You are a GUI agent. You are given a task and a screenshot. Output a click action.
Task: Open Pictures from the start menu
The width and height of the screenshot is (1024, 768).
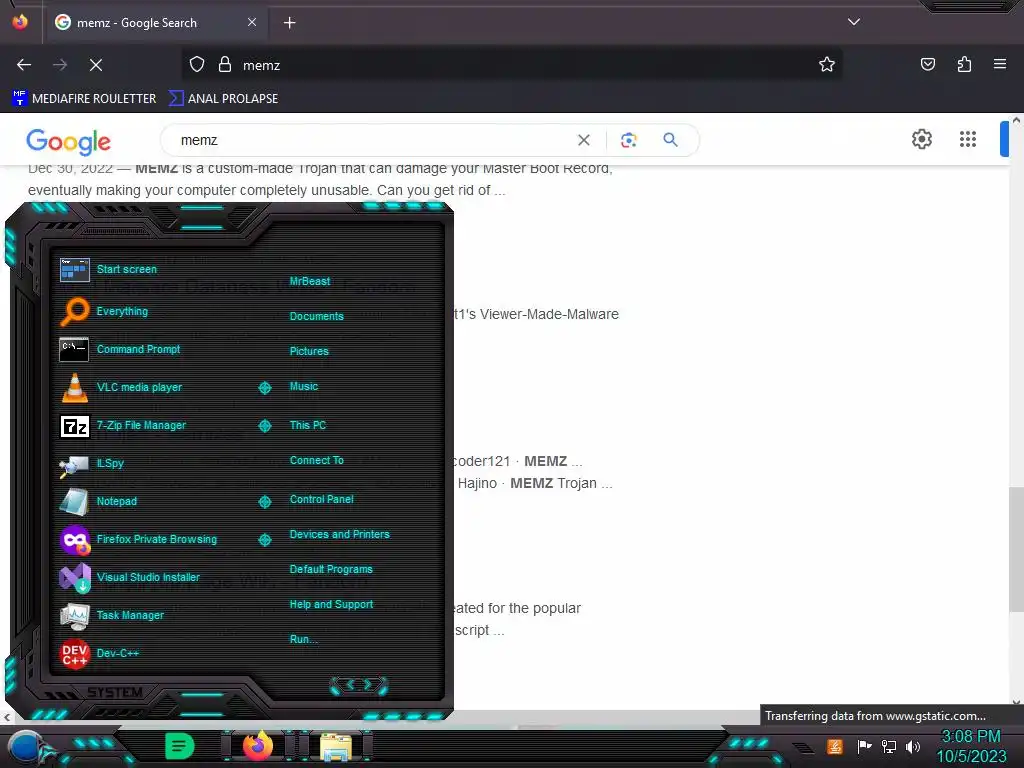point(309,351)
